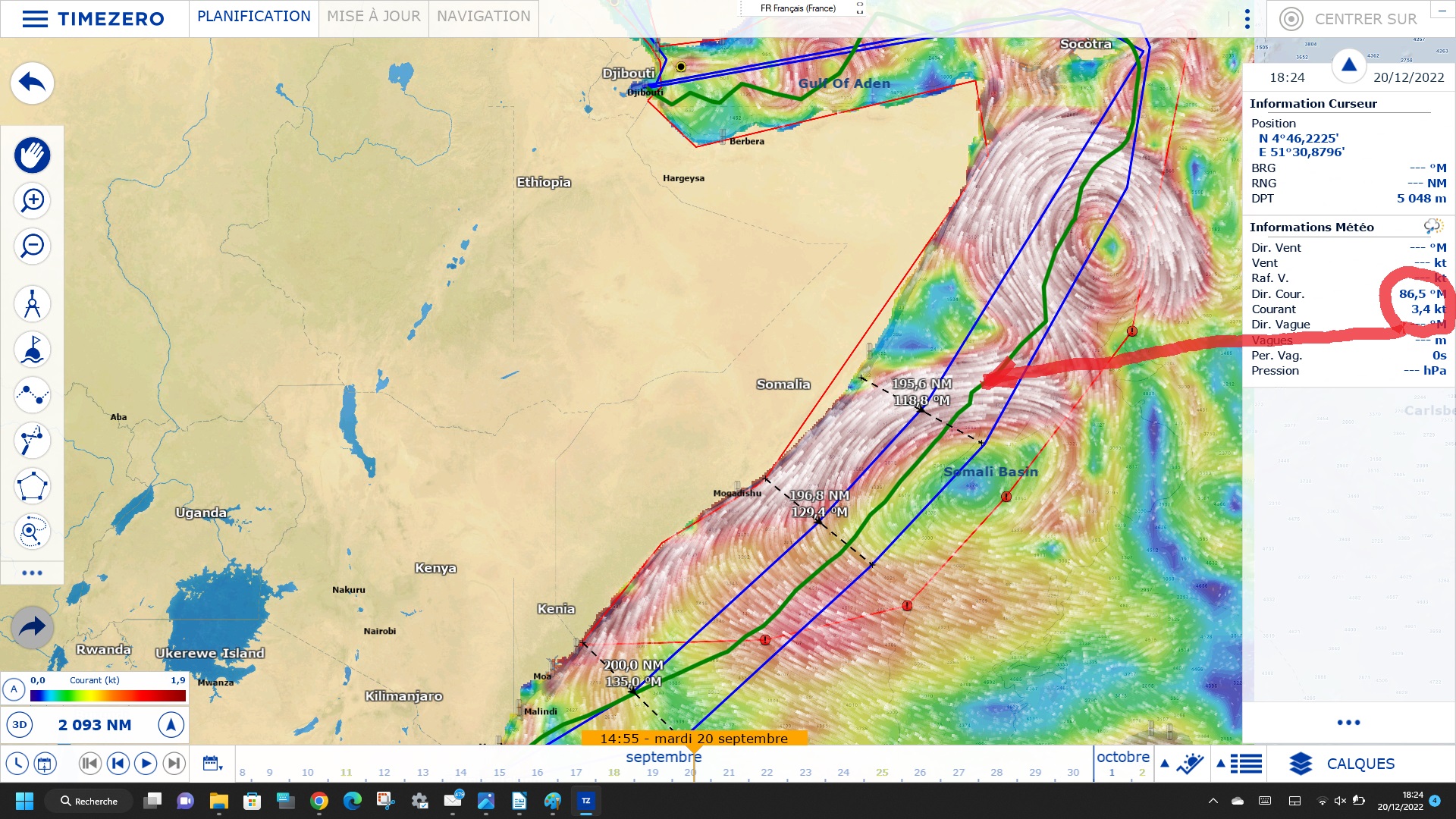Click the redo forward arrow
Screen dimensions: 1456x819
point(32,627)
